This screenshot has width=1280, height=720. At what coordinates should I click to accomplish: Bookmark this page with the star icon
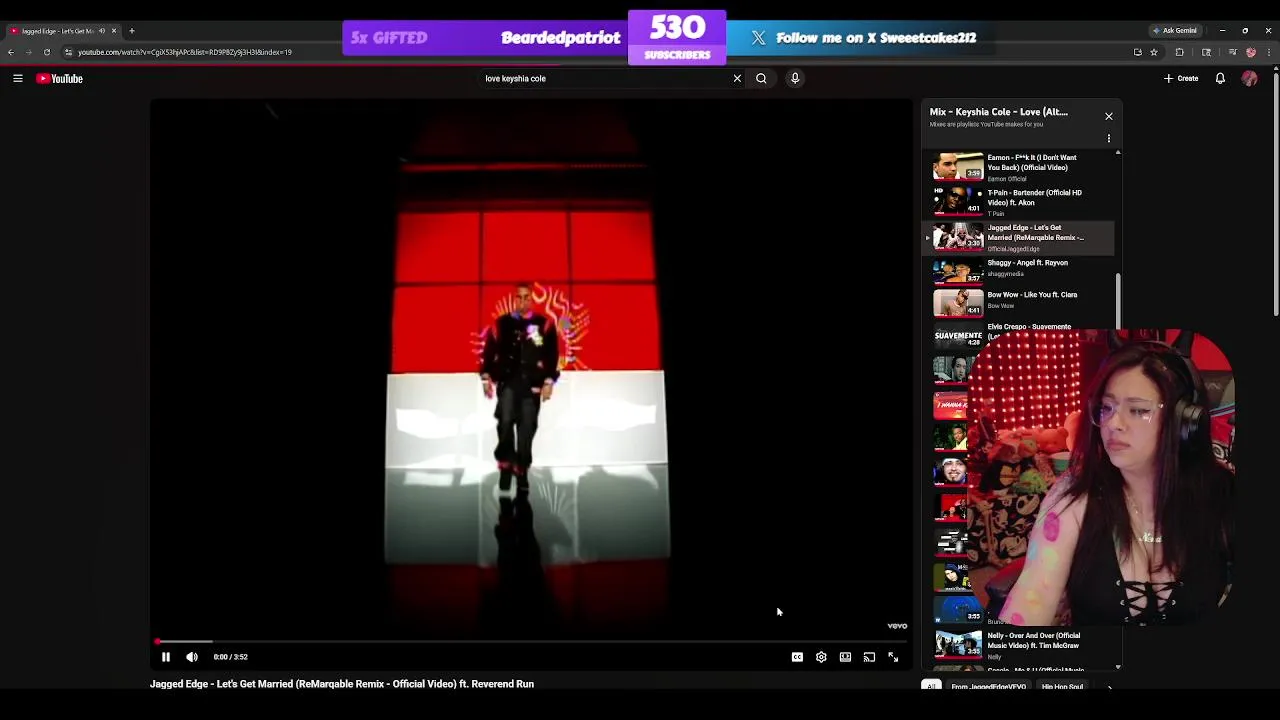coord(1153,52)
